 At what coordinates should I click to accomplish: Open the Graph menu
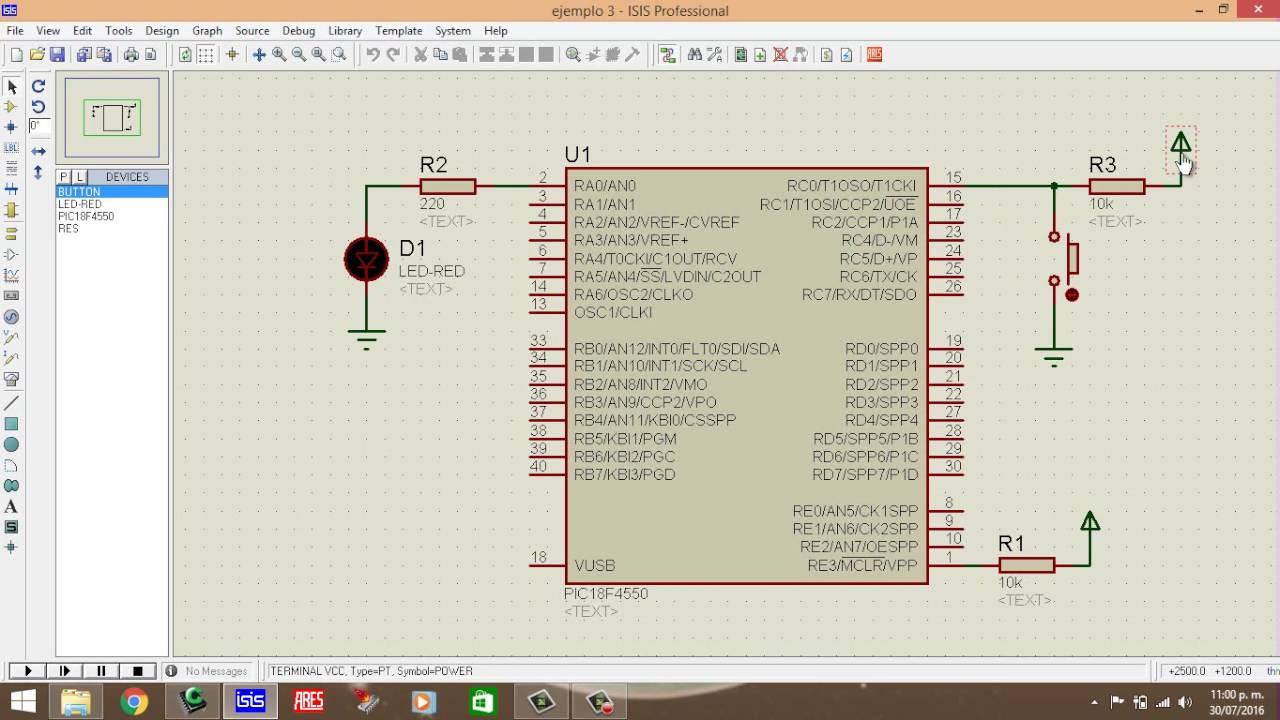207,31
